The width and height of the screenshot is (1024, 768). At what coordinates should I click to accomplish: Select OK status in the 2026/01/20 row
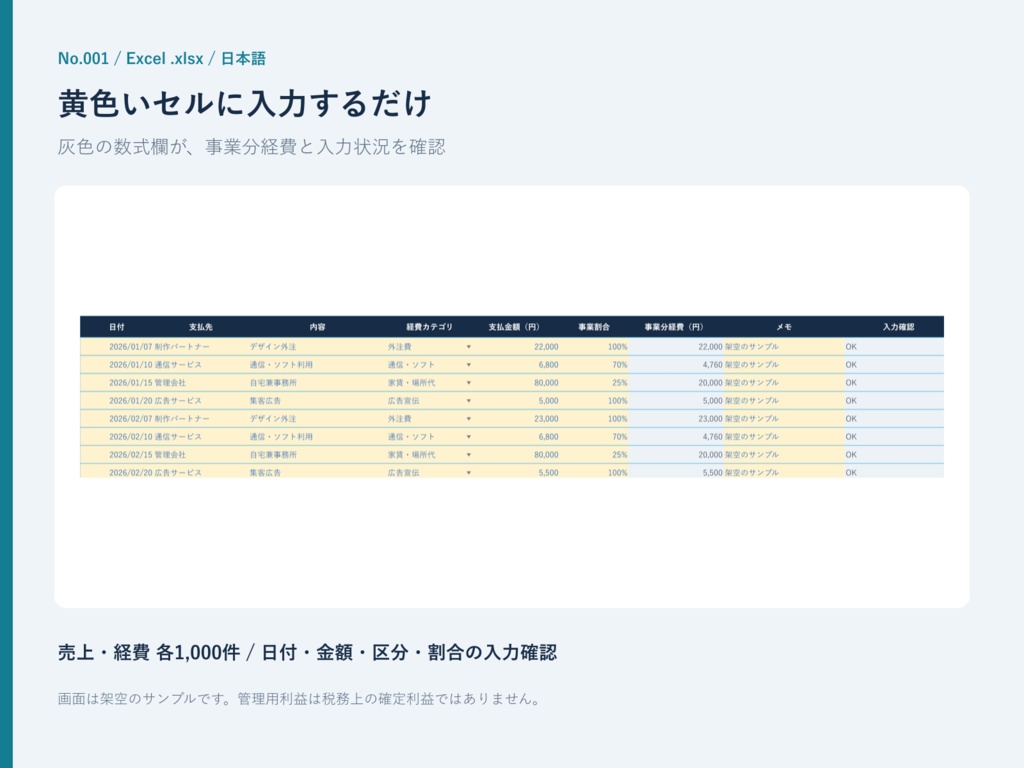(851, 401)
